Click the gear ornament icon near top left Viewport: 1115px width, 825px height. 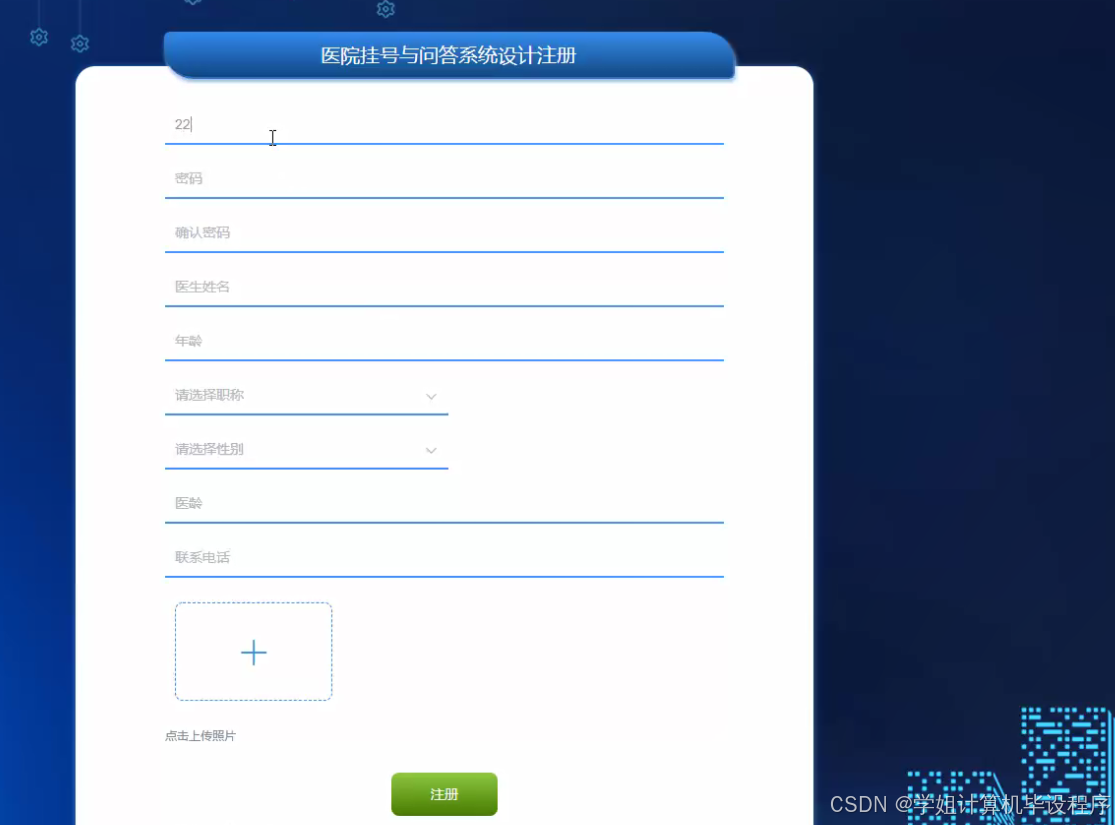[38, 37]
